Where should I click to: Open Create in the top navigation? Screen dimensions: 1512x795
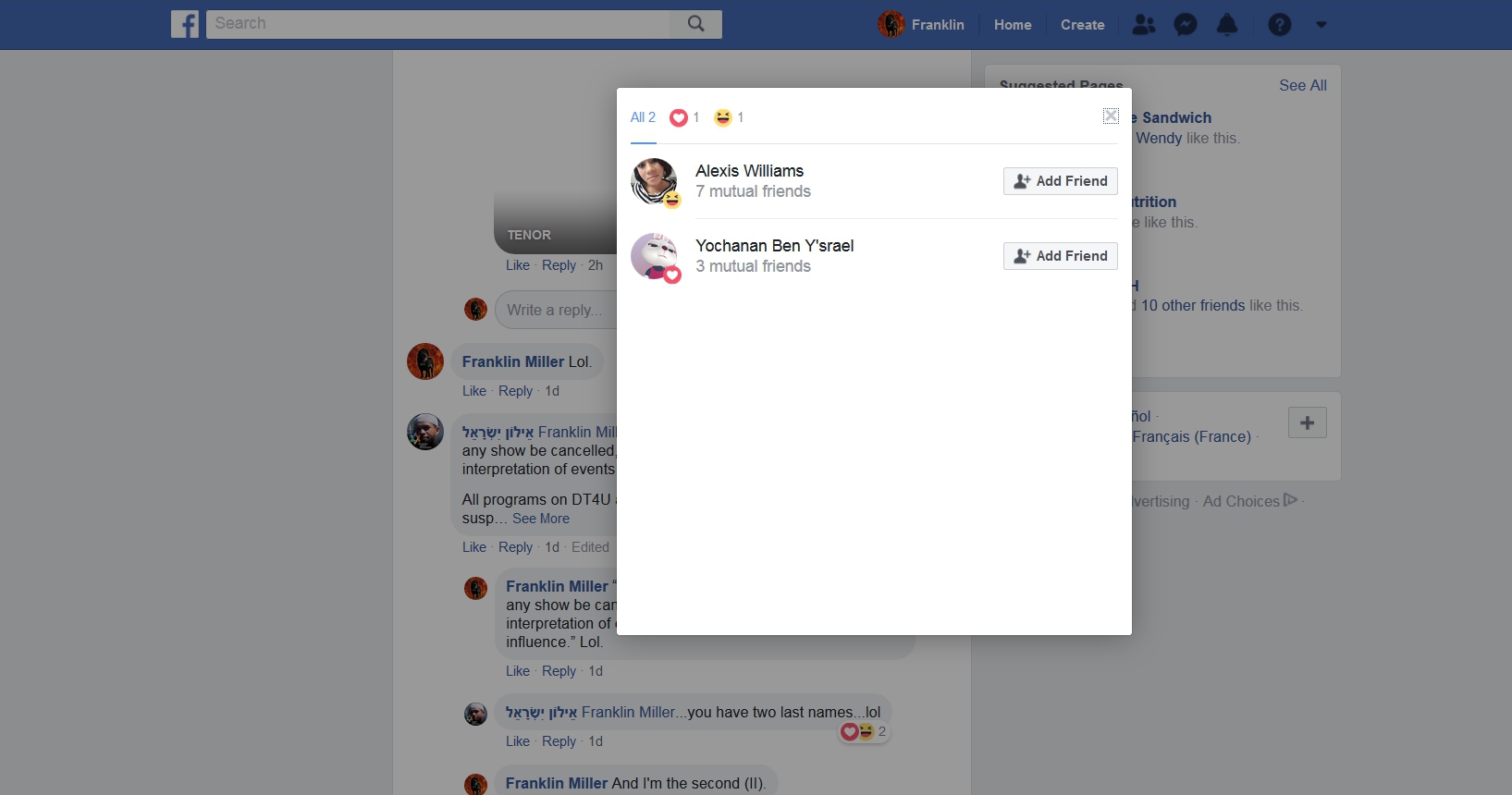[1082, 25]
